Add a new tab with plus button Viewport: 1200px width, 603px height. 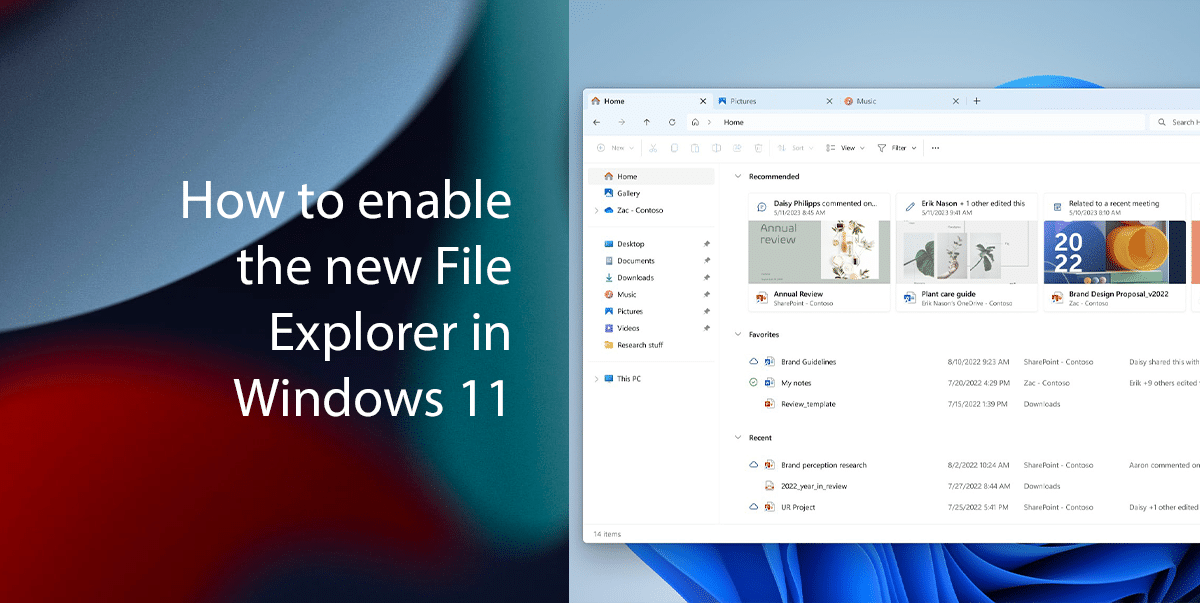coord(977,101)
